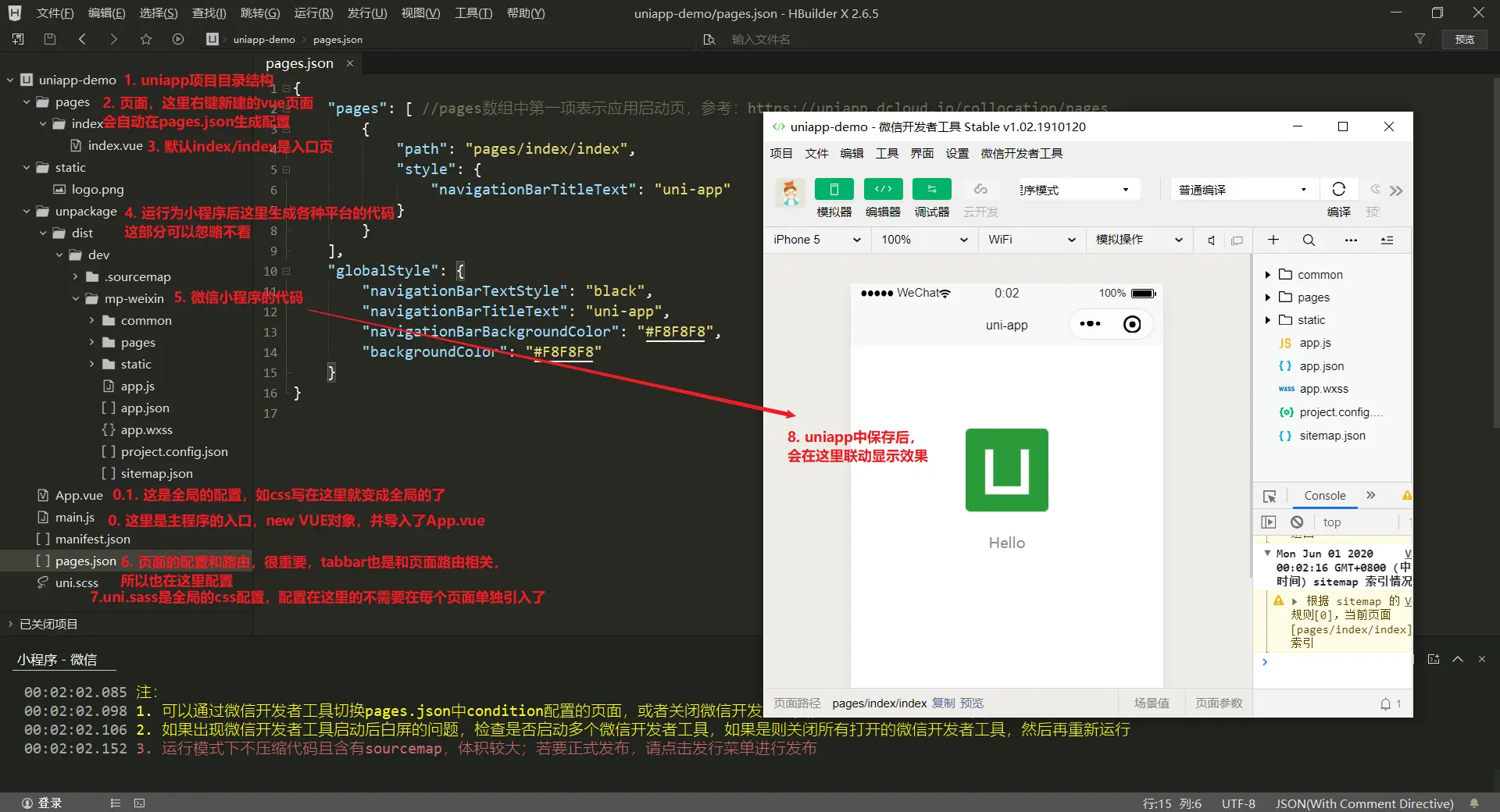Open the detached simulator window icon
Viewport: 1500px width, 812px height.
[x=1237, y=240]
